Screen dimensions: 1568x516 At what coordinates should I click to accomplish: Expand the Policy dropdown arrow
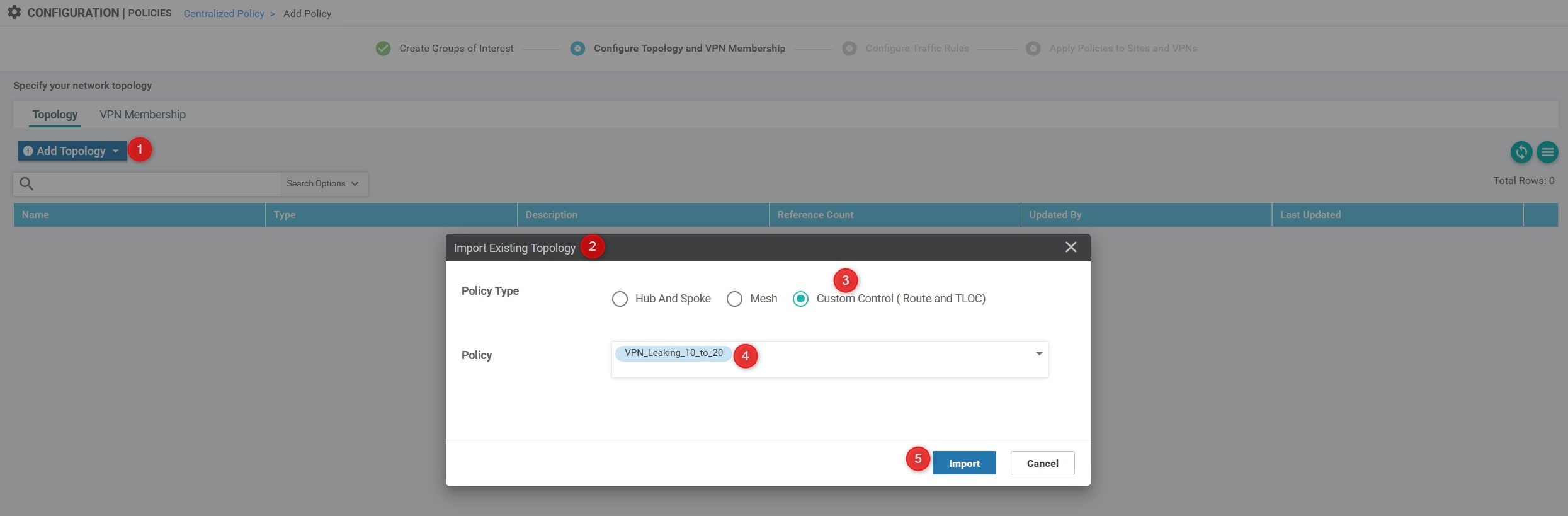point(1038,353)
